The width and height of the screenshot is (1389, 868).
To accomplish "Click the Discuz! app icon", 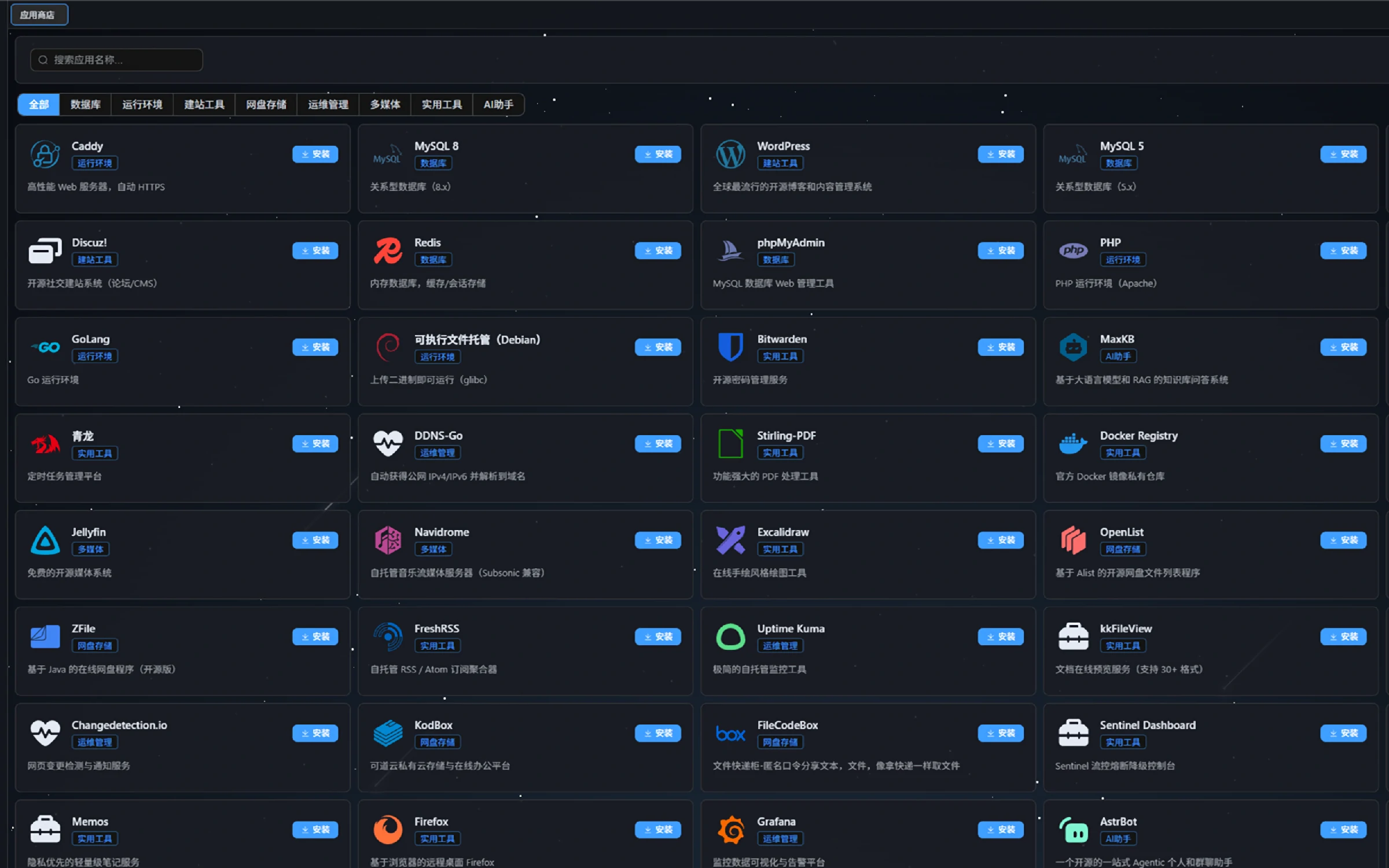I will (x=45, y=251).
